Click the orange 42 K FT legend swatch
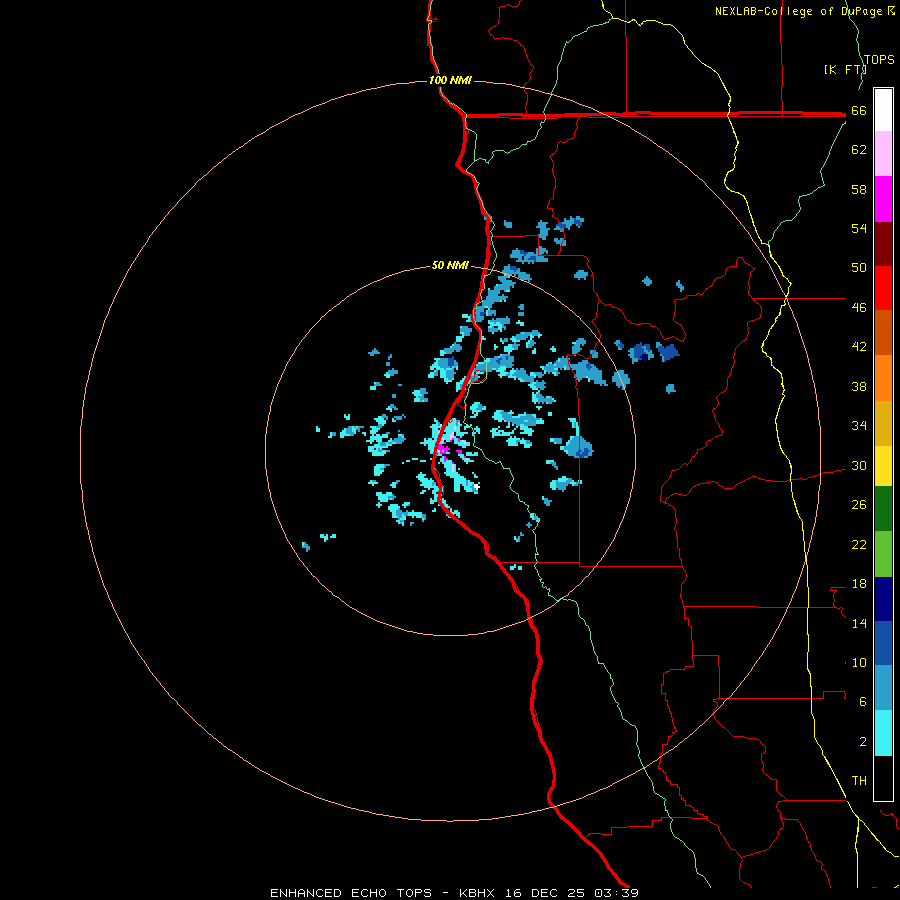 [x=883, y=377]
